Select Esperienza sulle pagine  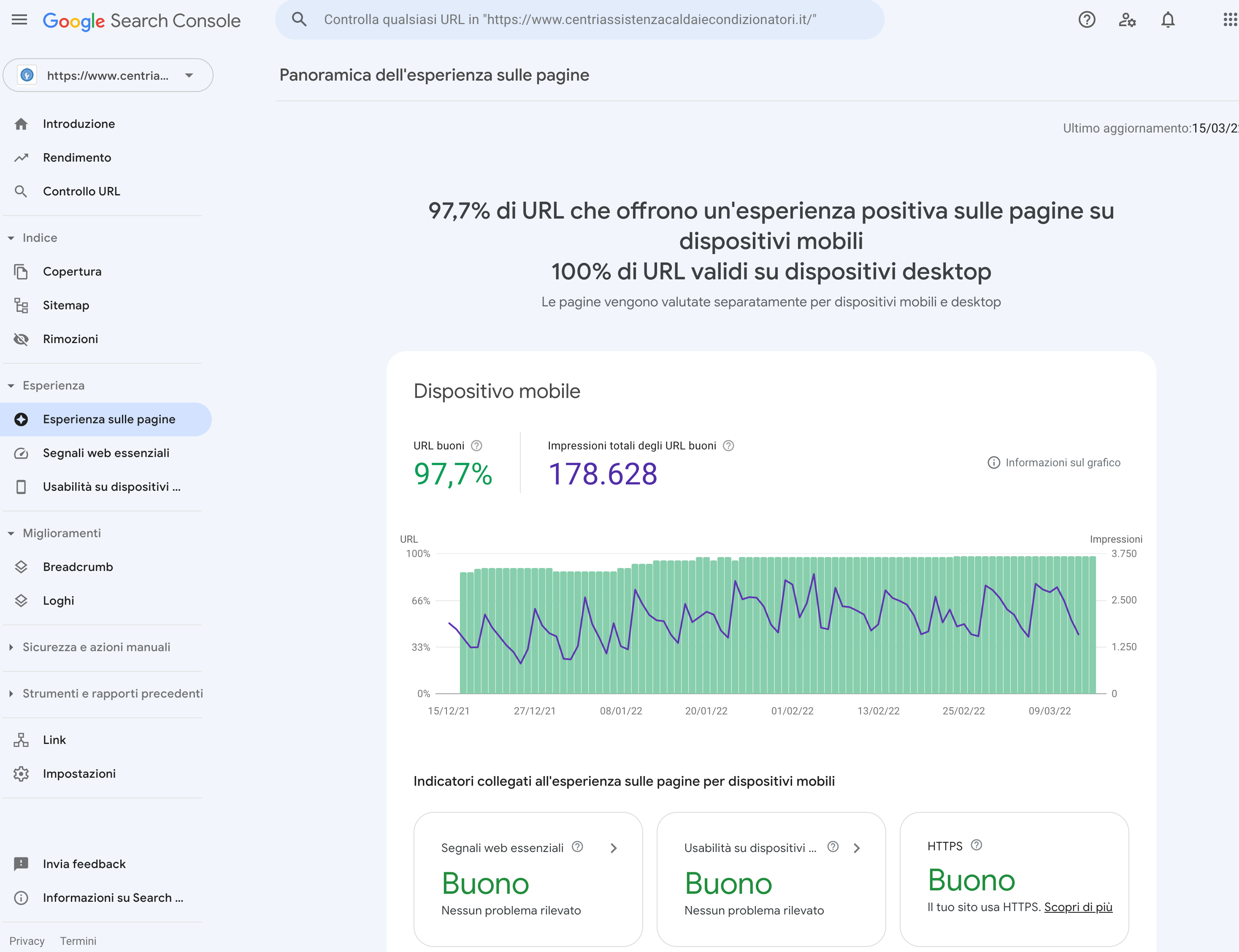click(x=106, y=419)
